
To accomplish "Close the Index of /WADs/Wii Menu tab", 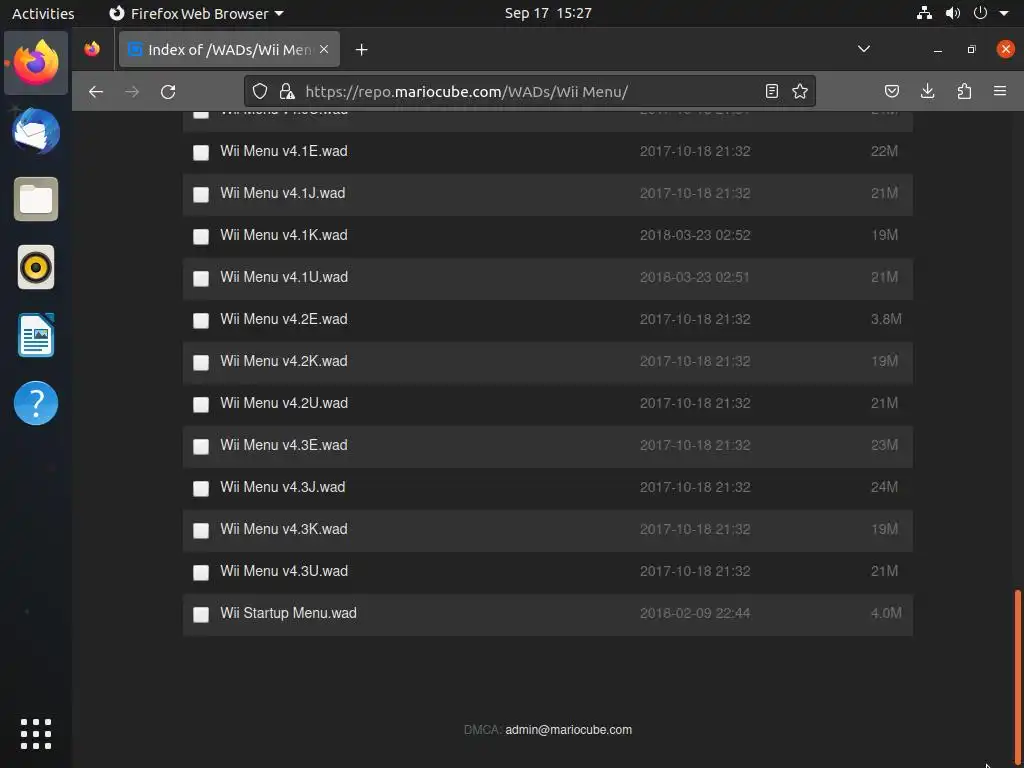I will (324, 50).
